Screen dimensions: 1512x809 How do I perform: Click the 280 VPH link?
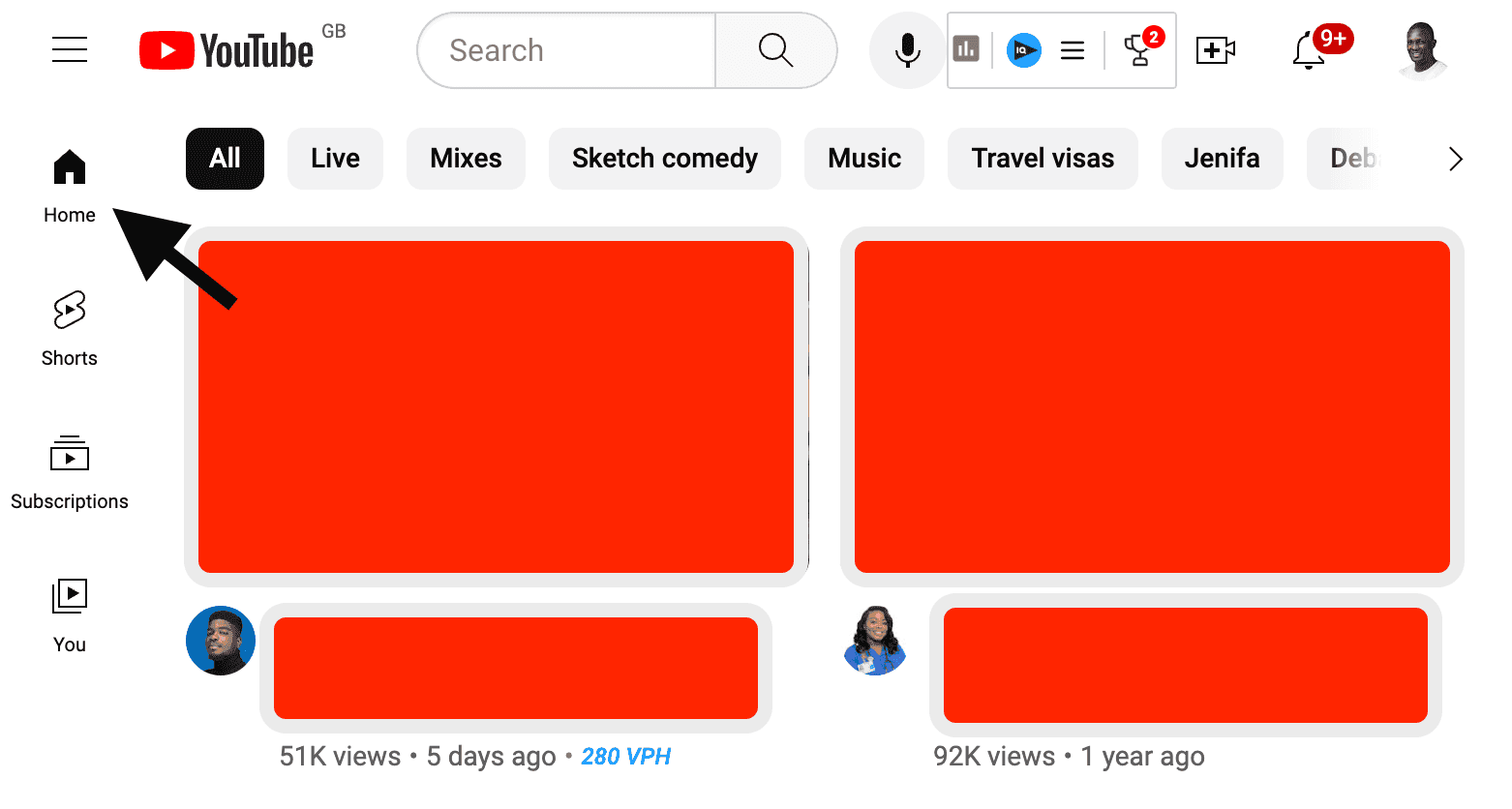click(625, 756)
